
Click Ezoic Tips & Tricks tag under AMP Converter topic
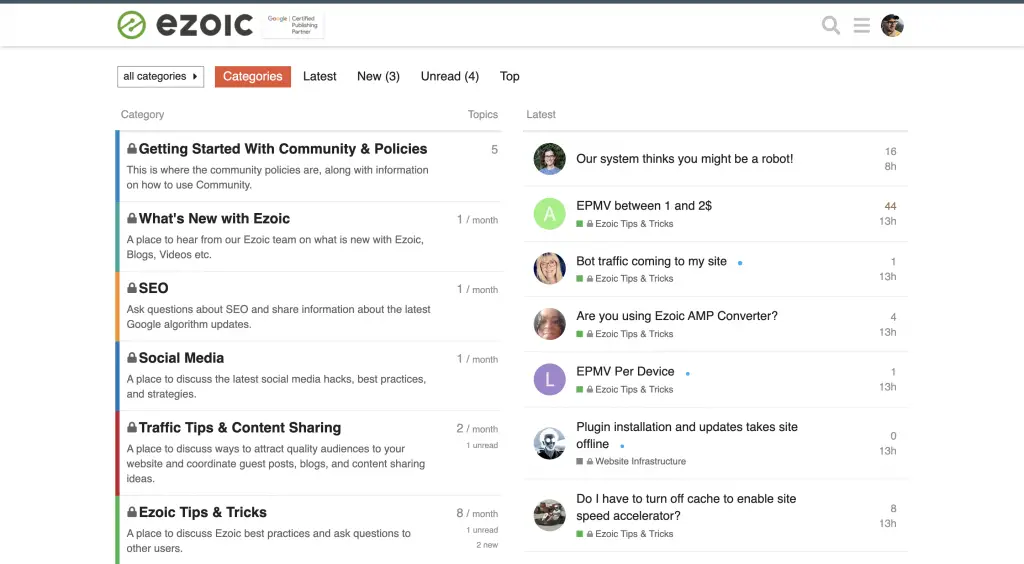click(x=625, y=334)
